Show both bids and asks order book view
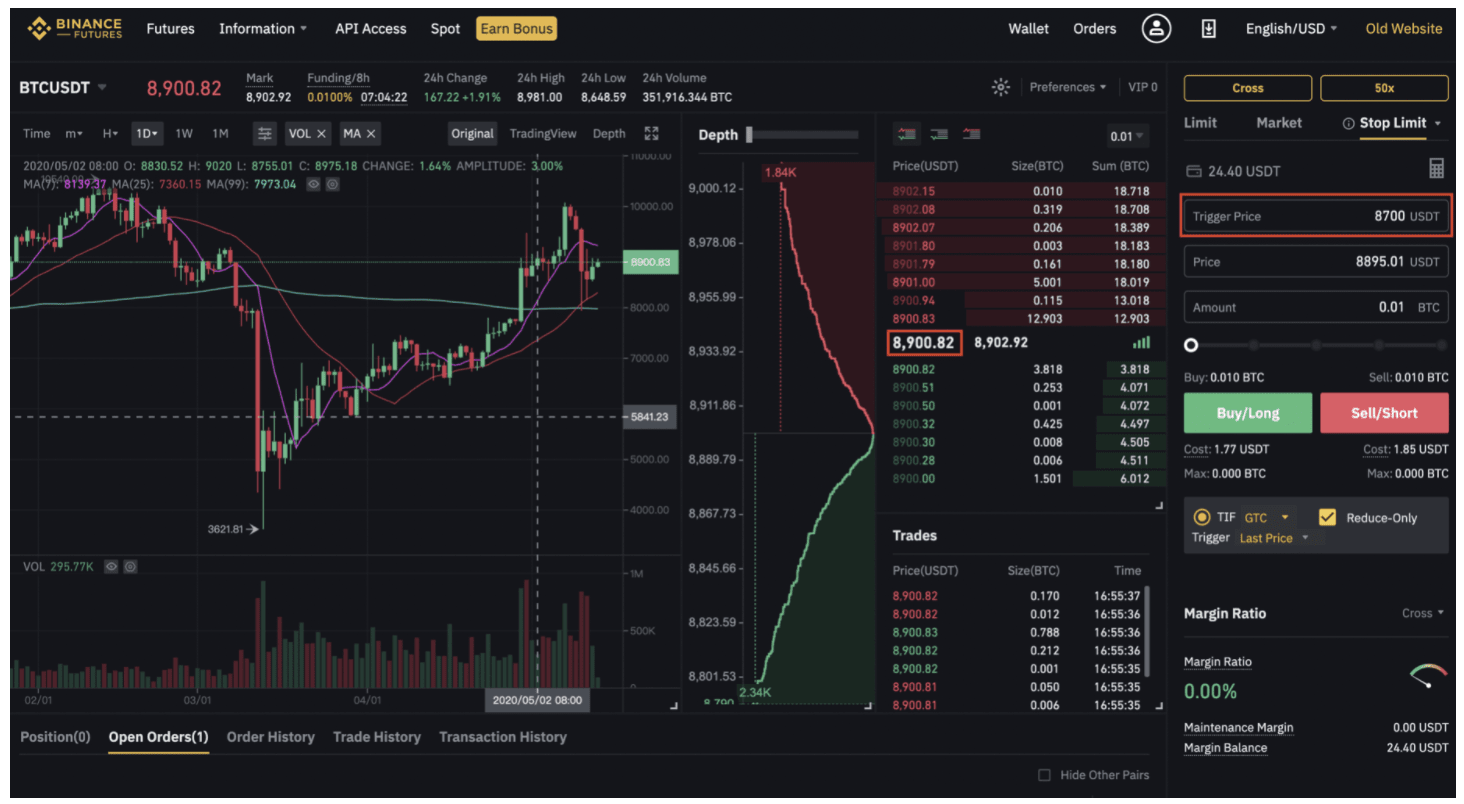Screen dimensions: 1464x804 click(908, 133)
